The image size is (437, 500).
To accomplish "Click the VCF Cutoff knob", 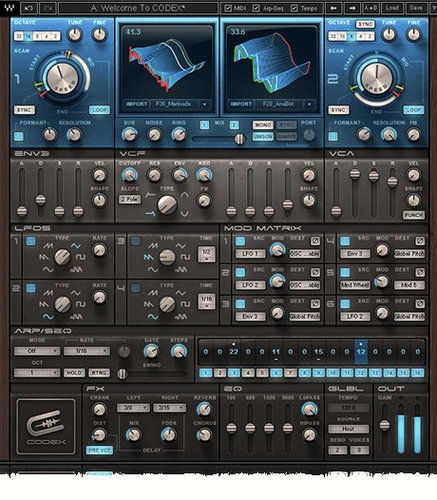I will pyautogui.click(x=129, y=175).
